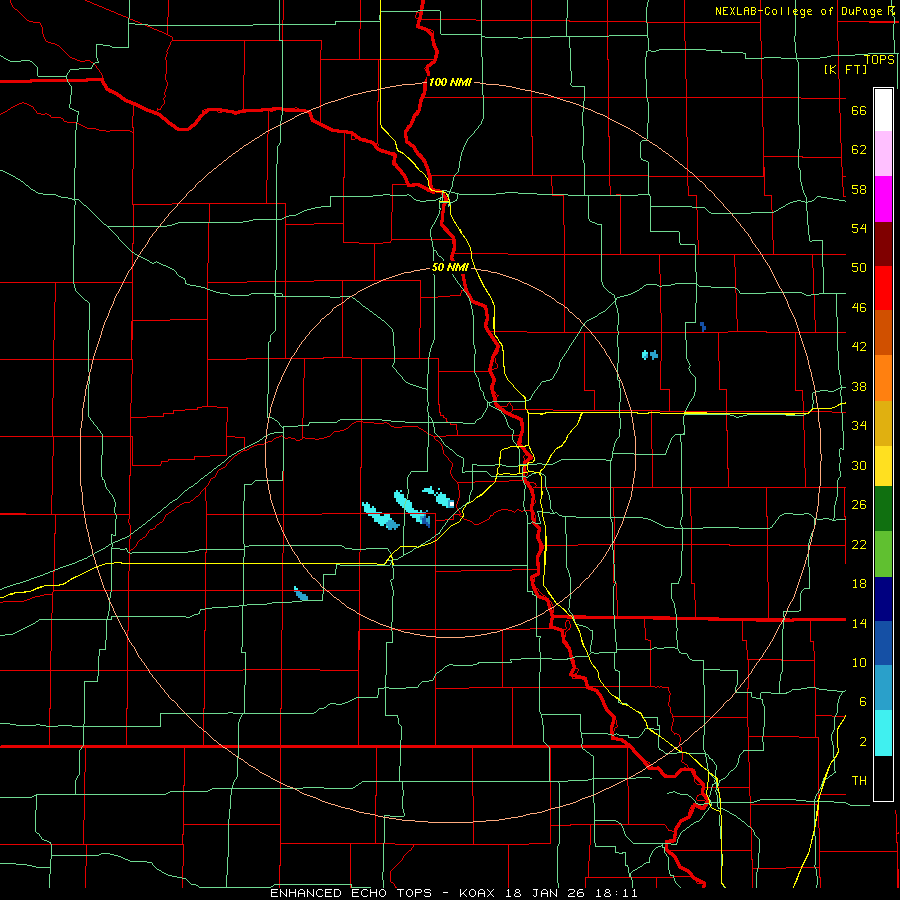Click legend value "2"

coord(863,742)
